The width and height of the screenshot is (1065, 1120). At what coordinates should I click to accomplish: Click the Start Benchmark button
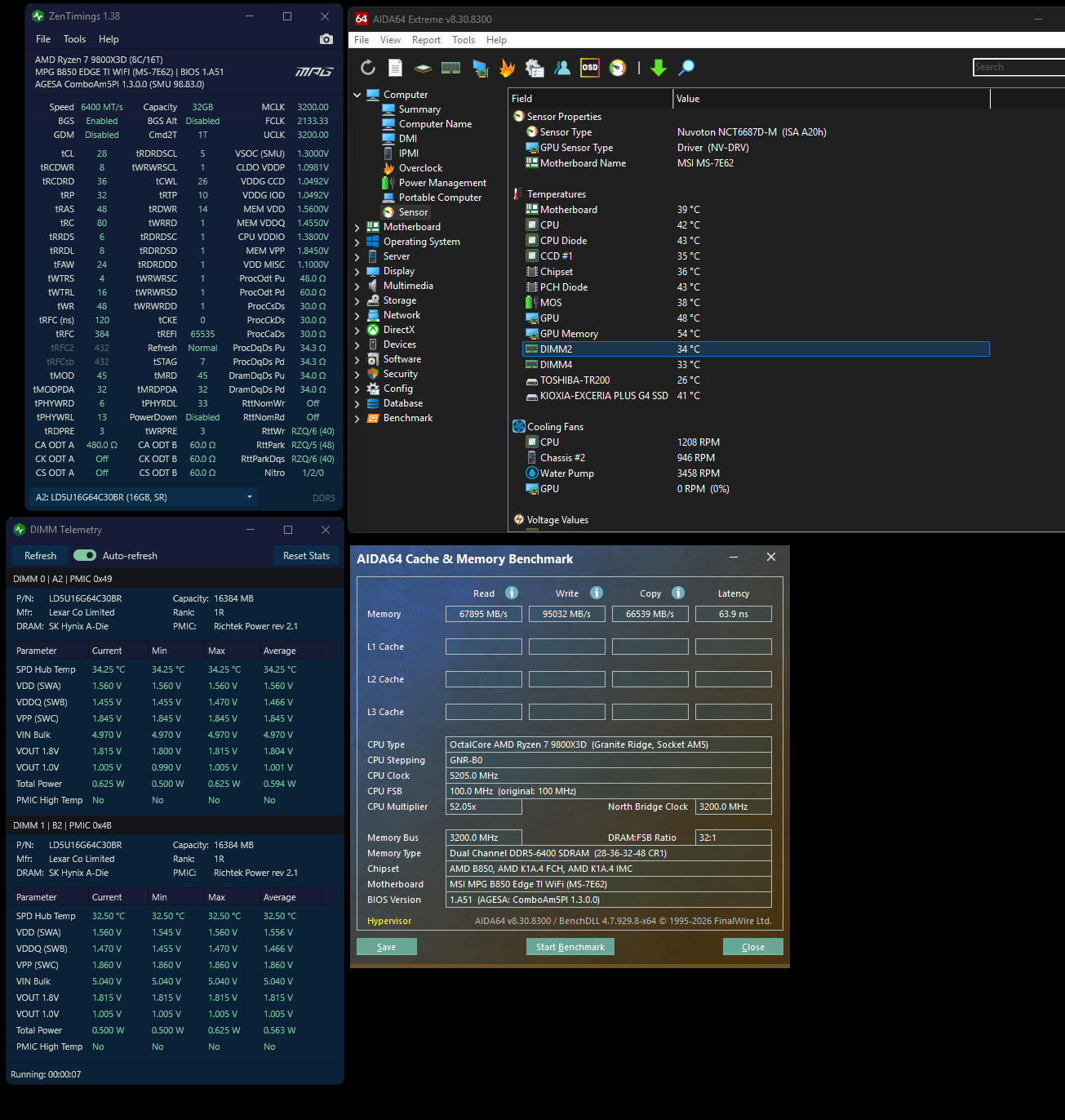570,947
